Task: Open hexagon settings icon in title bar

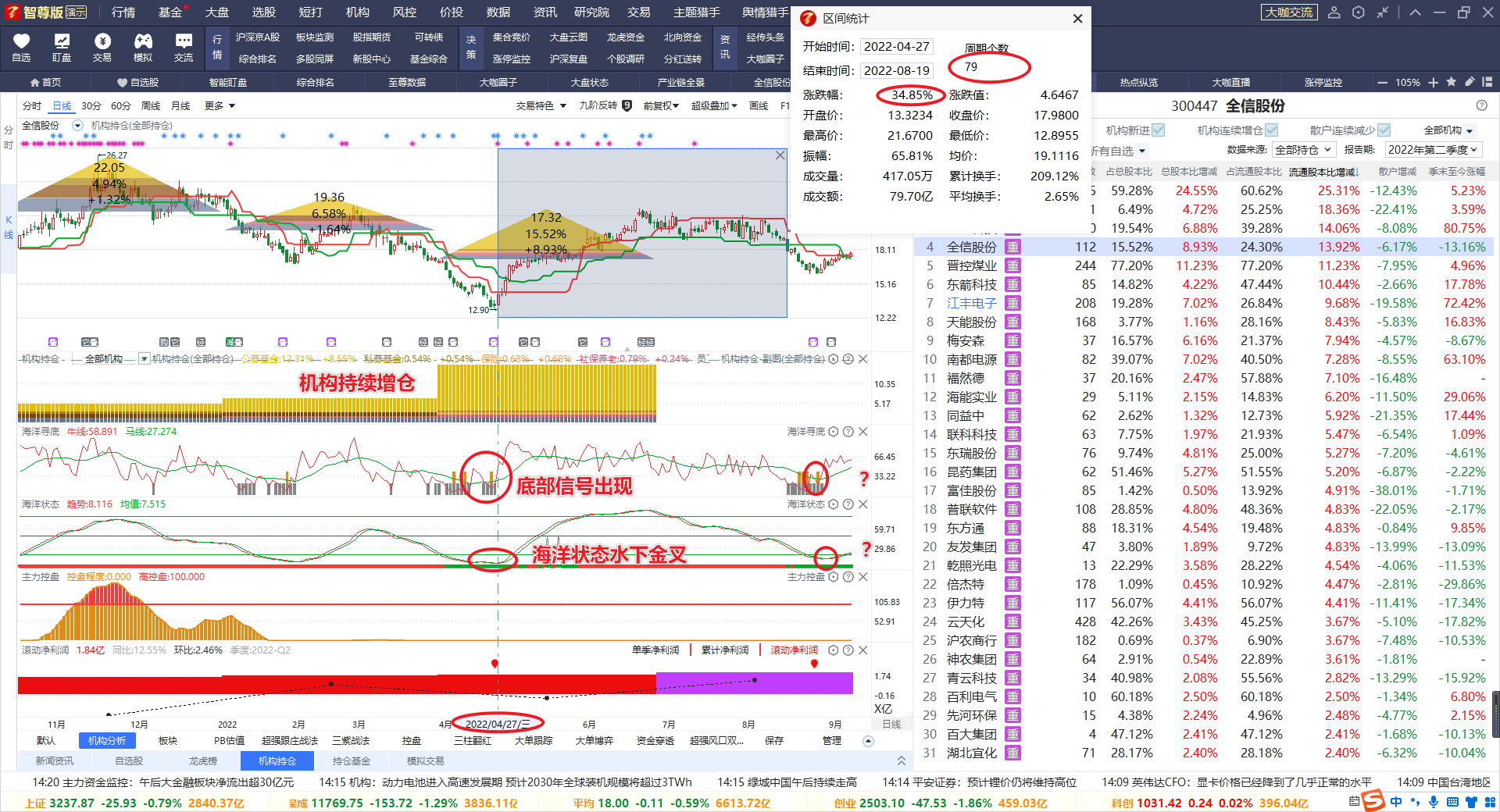Action: tap(1359, 12)
